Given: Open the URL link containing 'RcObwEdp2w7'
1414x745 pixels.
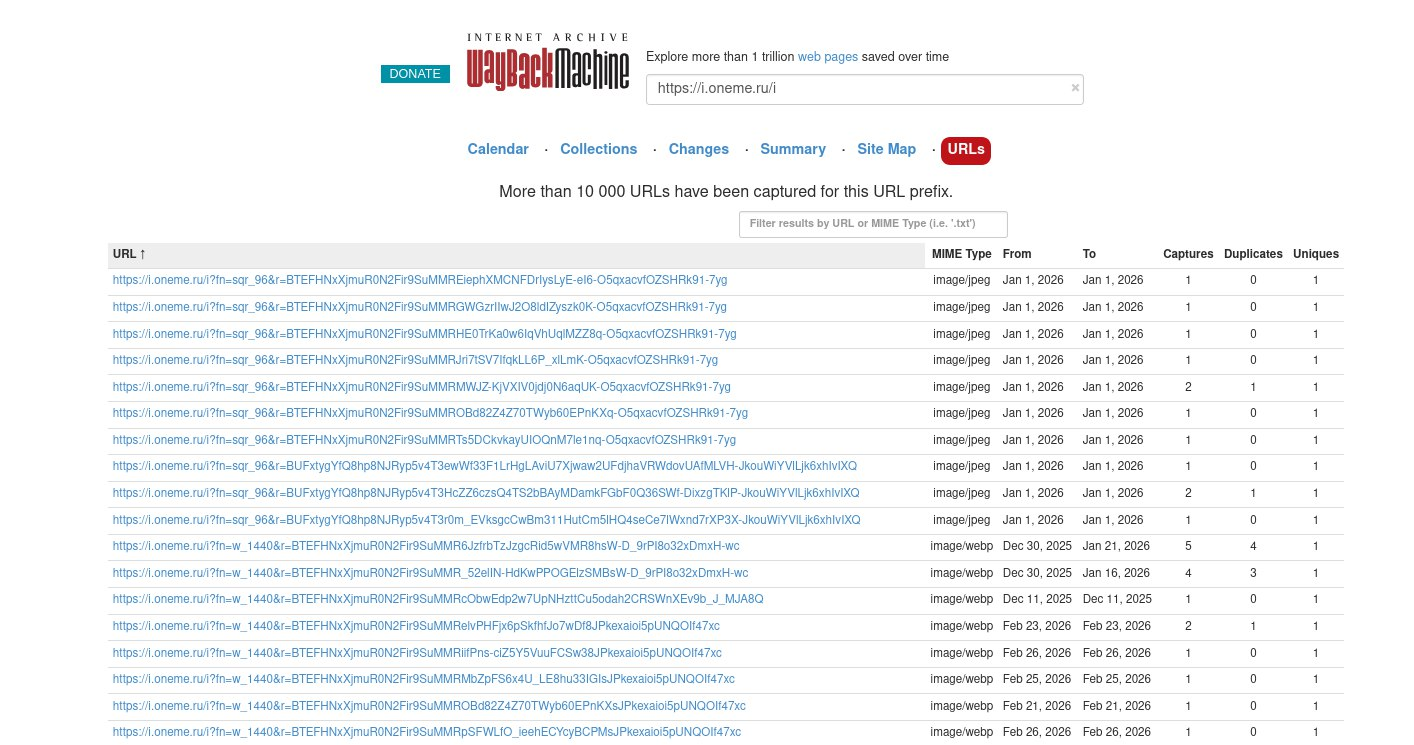Looking at the screenshot, I should (438, 599).
